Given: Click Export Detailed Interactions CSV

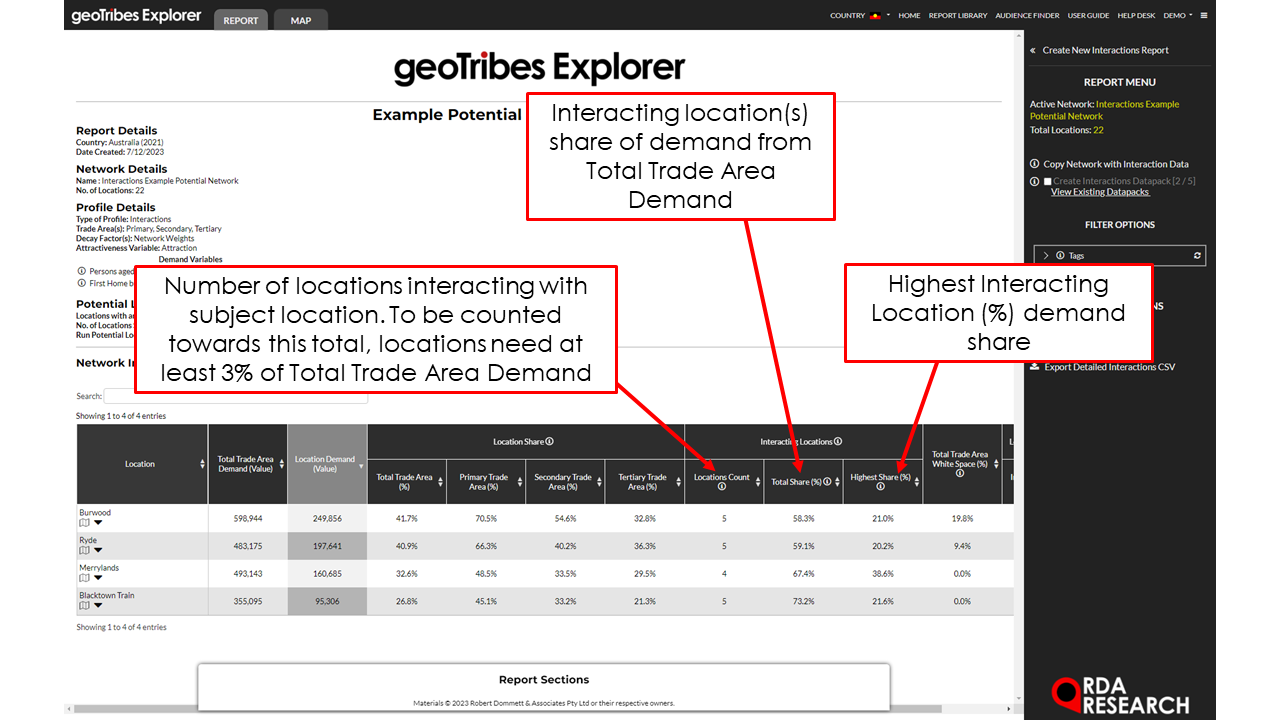Looking at the screenshot, I should coord(1110,367).
